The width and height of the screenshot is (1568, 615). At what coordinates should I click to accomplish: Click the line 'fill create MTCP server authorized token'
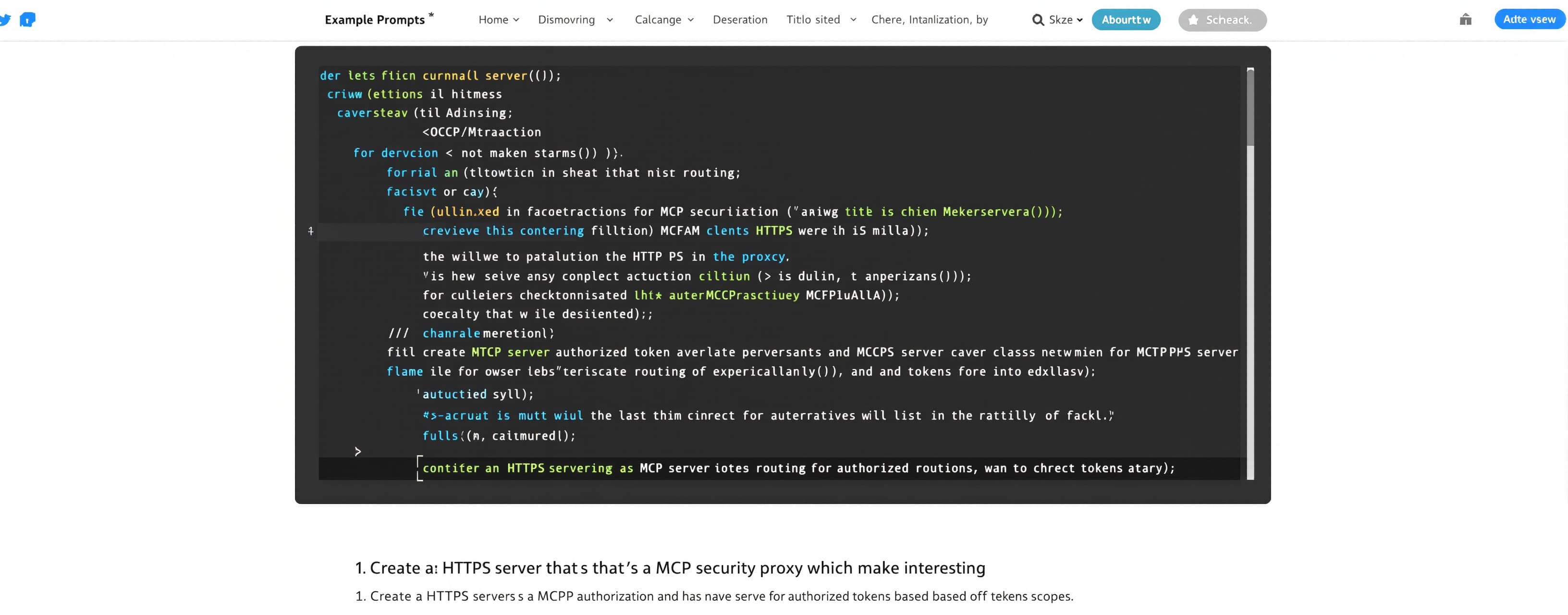812,352
